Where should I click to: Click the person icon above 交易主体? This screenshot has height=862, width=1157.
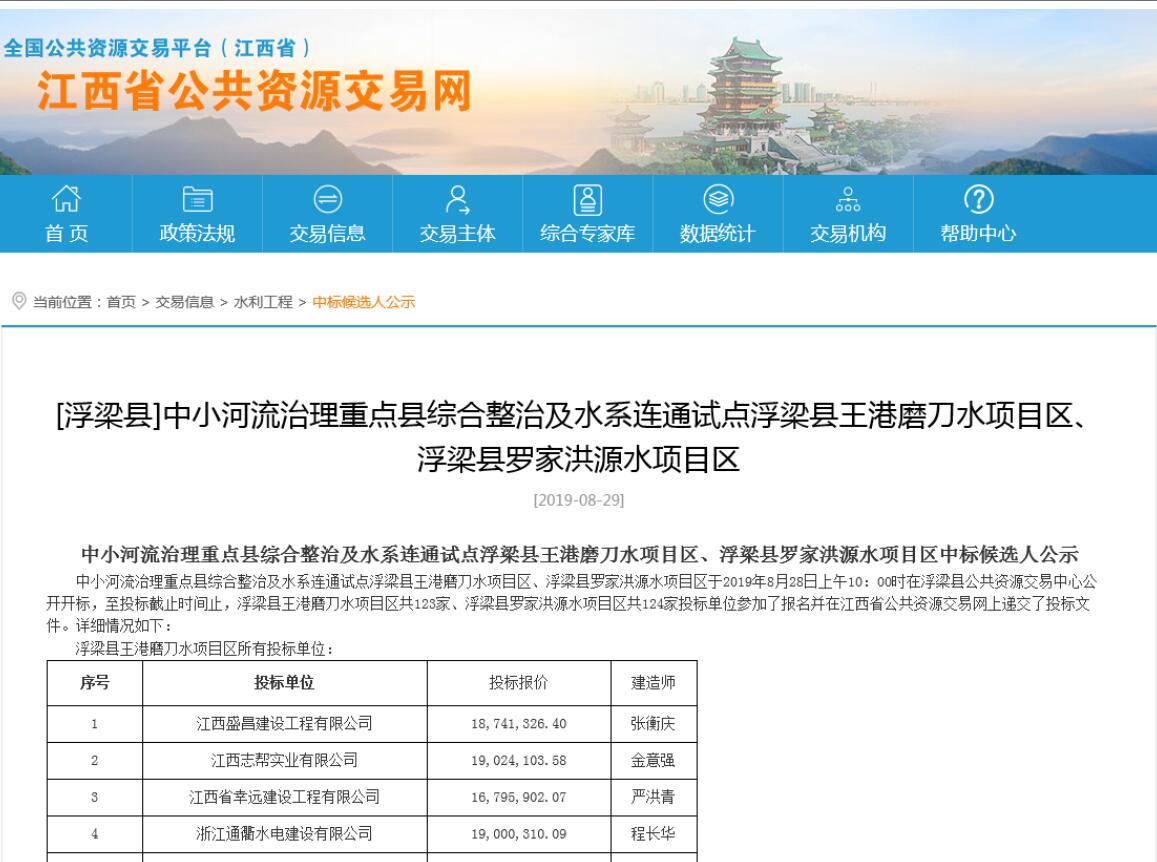pyautogui.click(x=457, y=199)
